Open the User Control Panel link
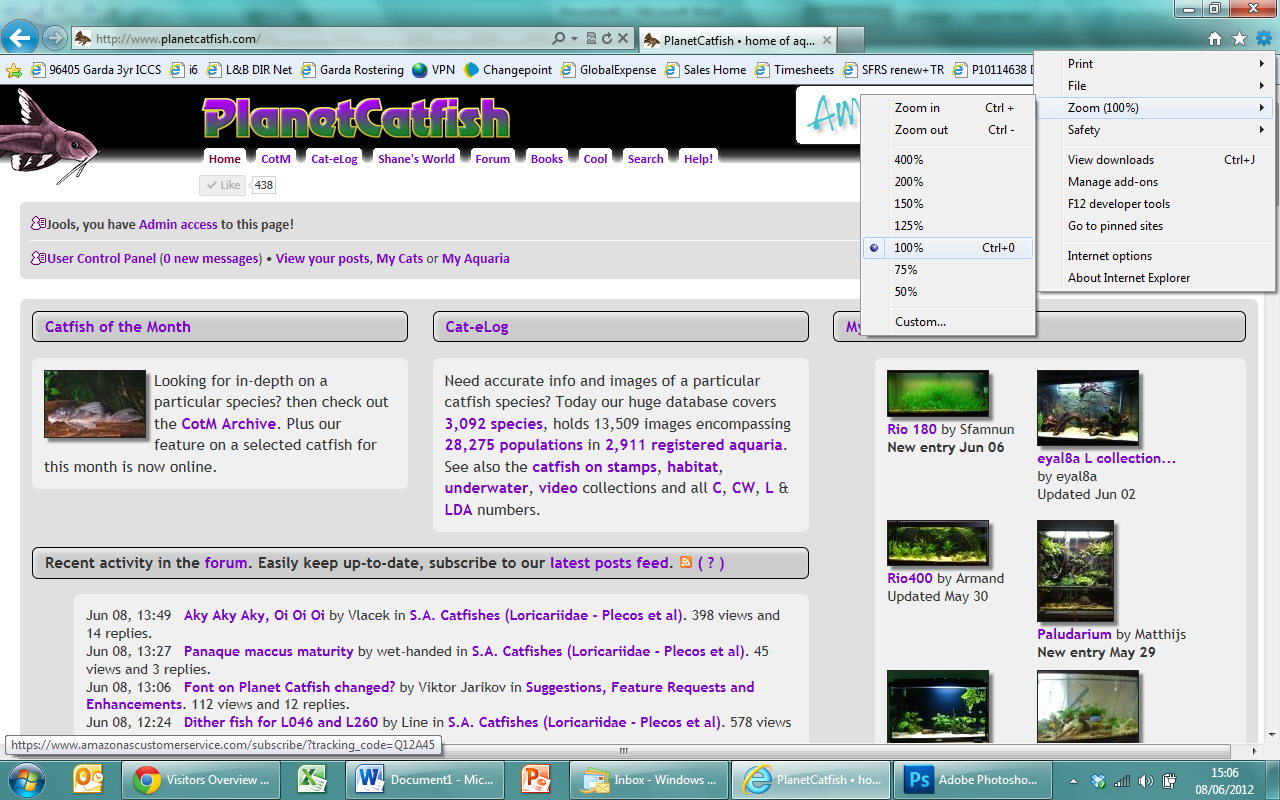Viewport: 1280px width, 800px height. click(102, 258)
